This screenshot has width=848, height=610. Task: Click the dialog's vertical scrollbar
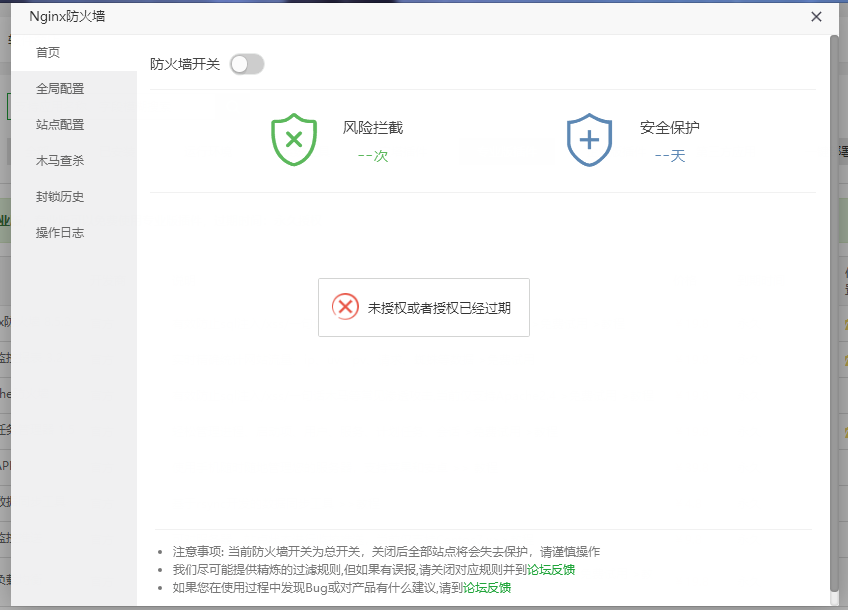point(834,314)
